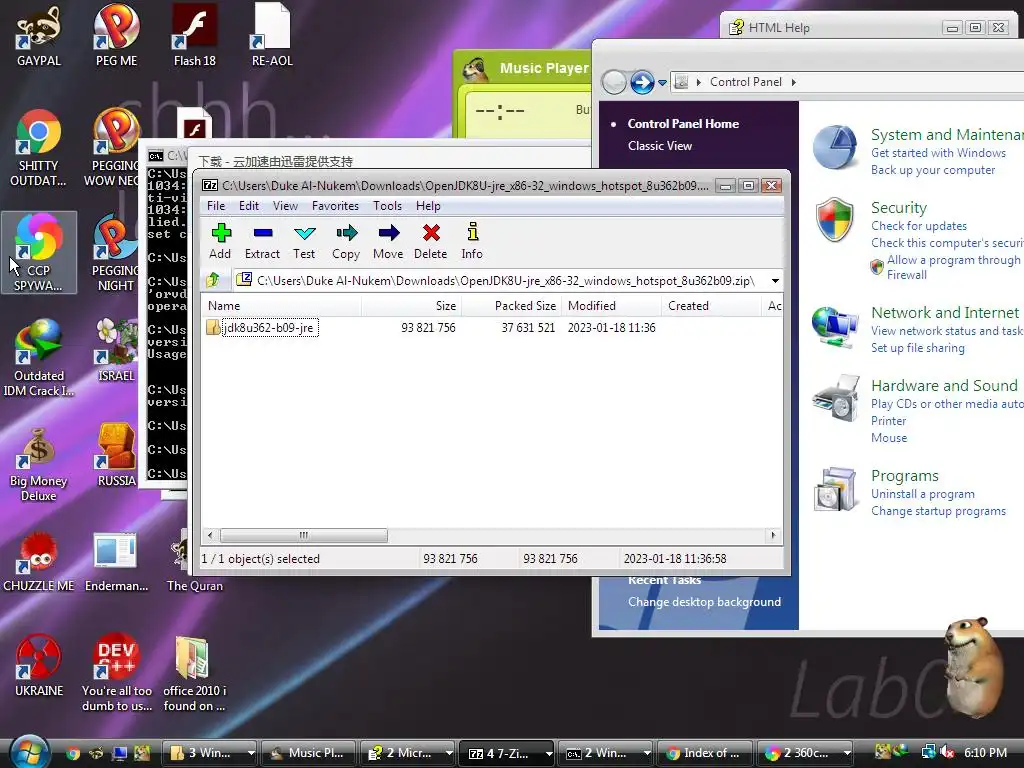
Task: Click Set up file sharing link
Action: point(918,348)
